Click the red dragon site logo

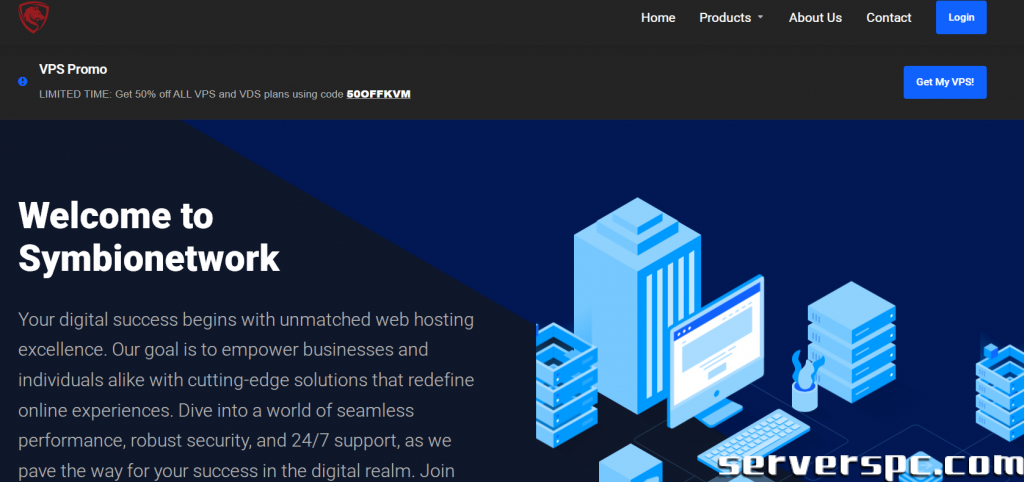(x=34, y=16)
